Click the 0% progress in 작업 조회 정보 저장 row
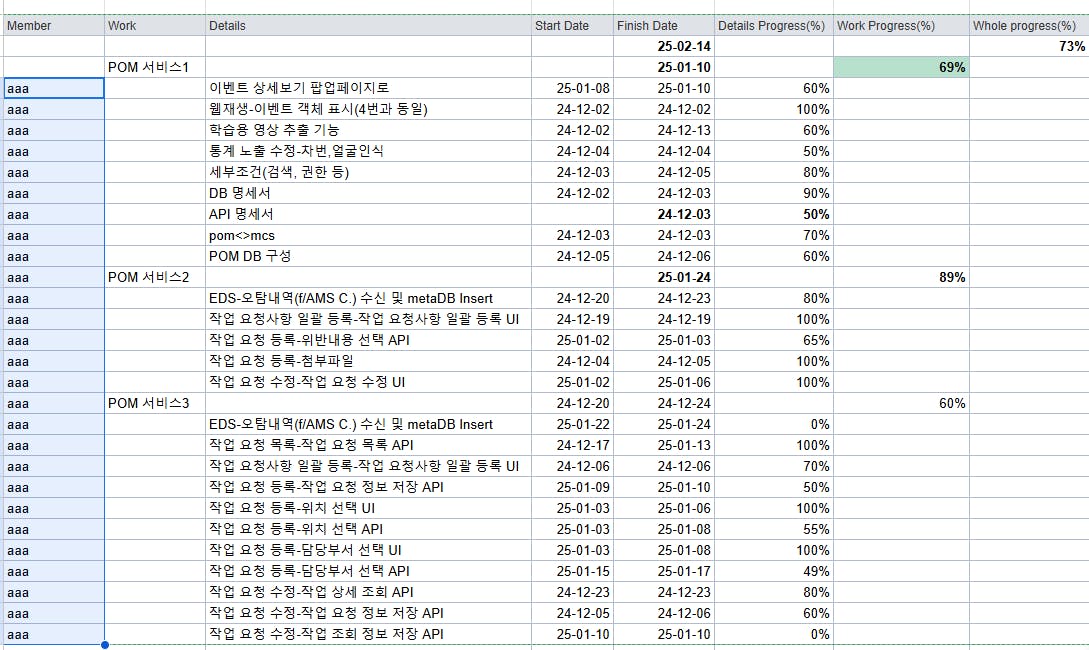This screenshot has width=1089, height=650. pos(774,634)
